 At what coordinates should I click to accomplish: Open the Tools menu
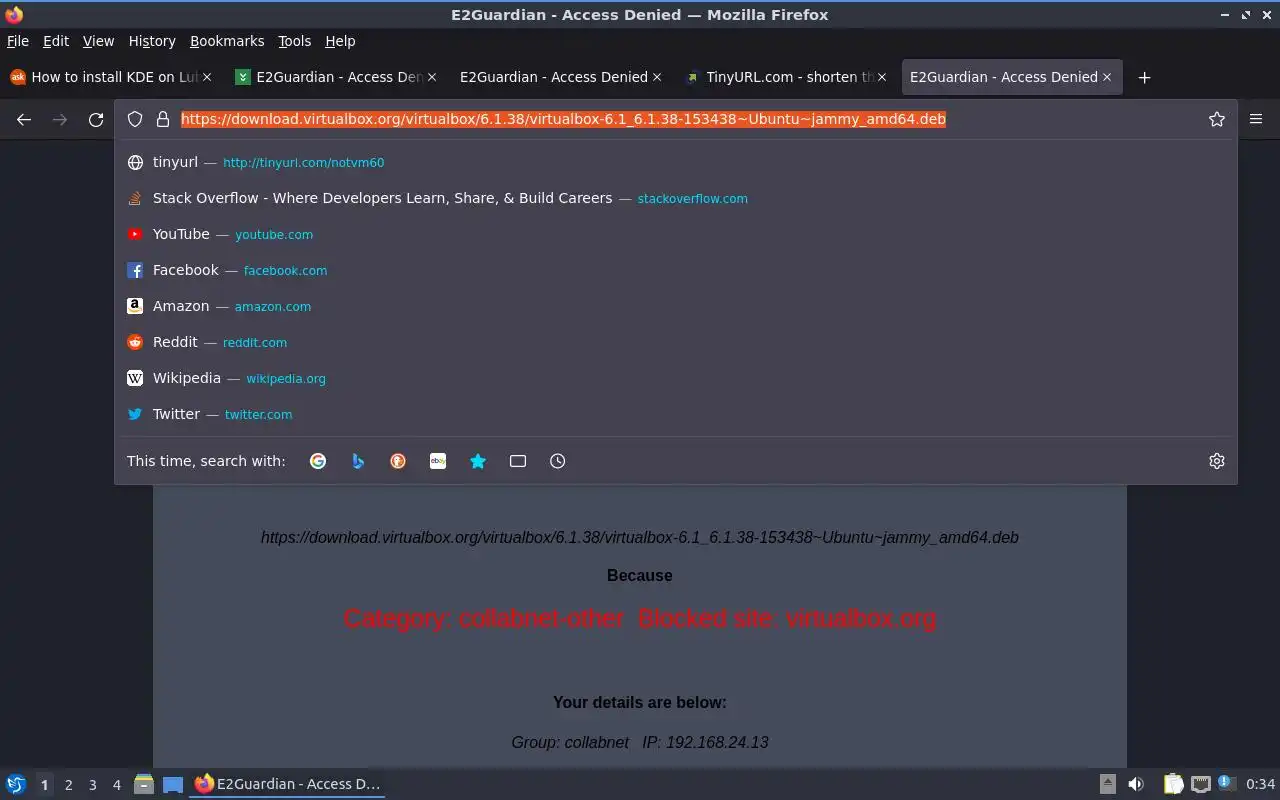coord(295,41)
